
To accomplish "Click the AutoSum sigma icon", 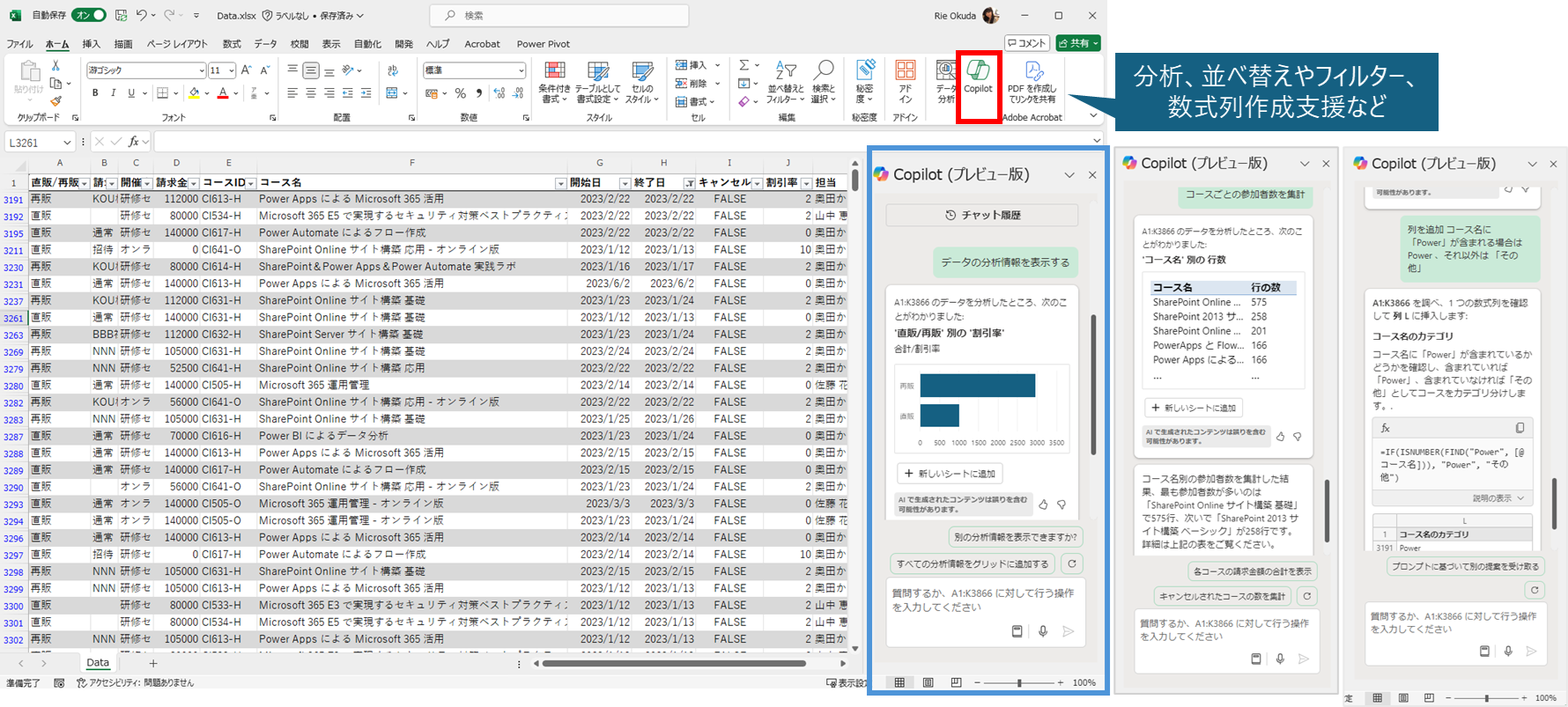I will tap(744, 65).
